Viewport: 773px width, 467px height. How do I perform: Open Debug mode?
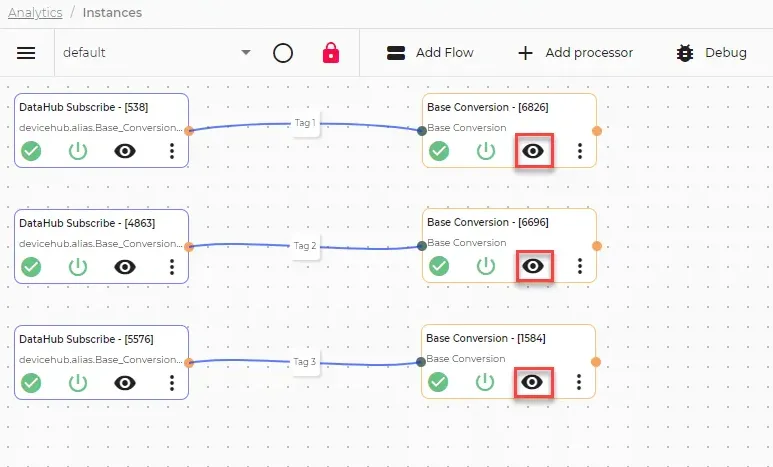tap(711, 53)
